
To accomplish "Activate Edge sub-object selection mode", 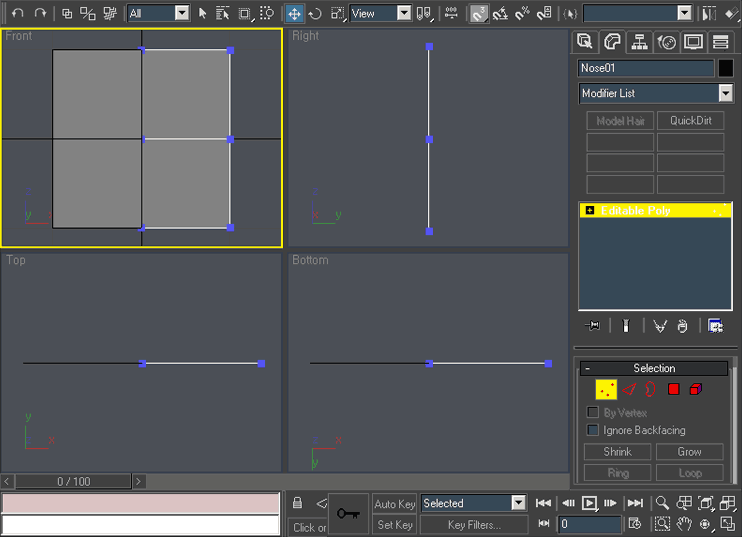I will (x=629, y=389).
